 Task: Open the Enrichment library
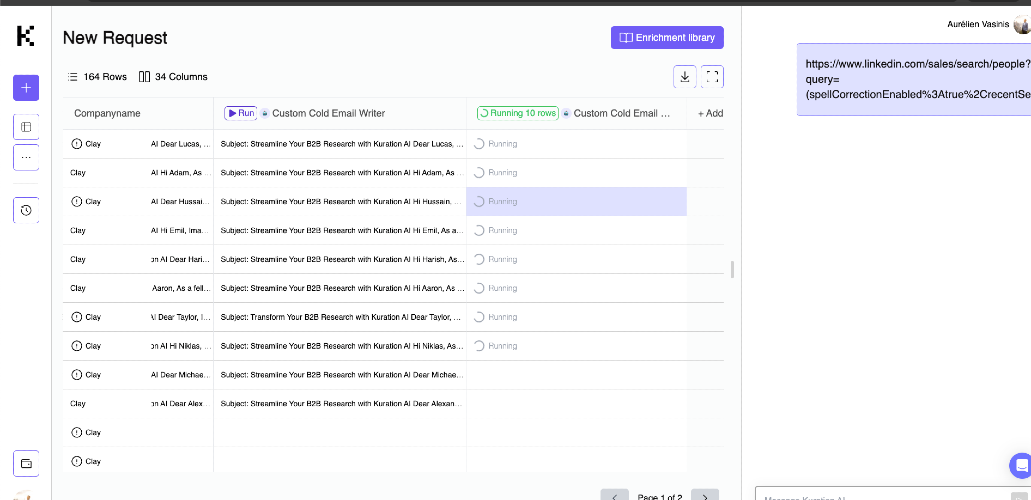667,38
